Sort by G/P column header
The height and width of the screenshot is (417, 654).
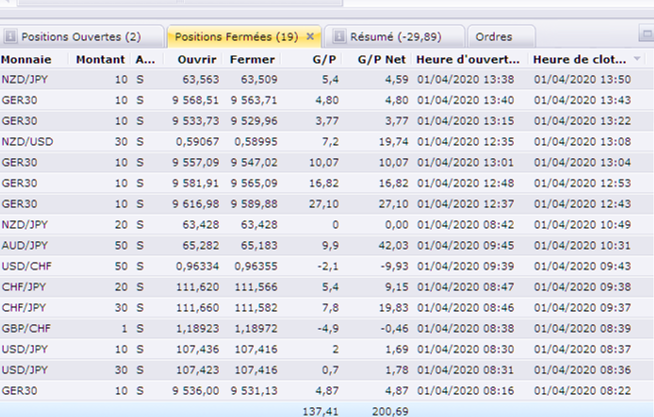[x=324, y=60]
